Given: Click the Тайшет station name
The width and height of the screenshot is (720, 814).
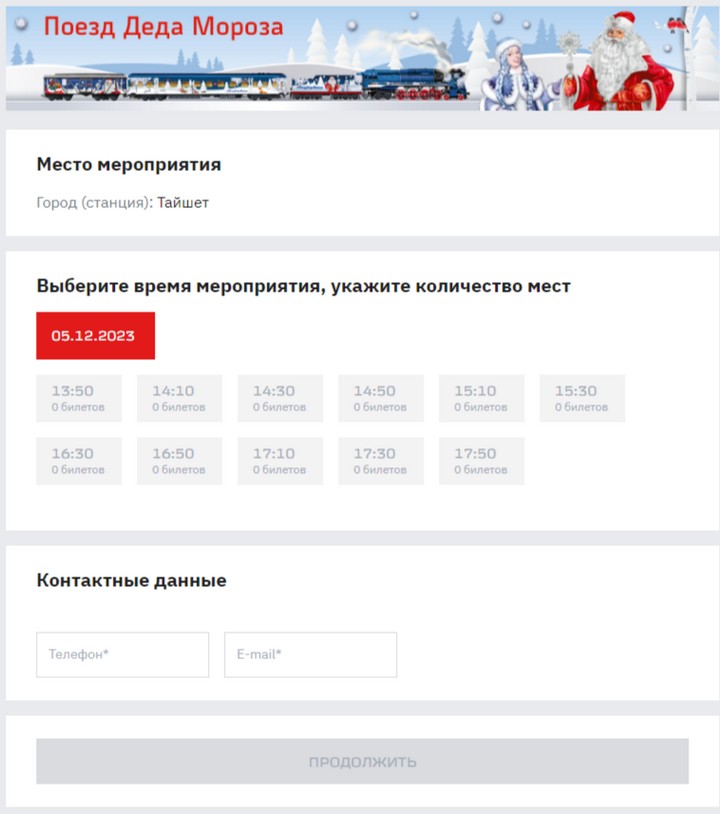Looking at the screenshot, I should click(183, 202).
